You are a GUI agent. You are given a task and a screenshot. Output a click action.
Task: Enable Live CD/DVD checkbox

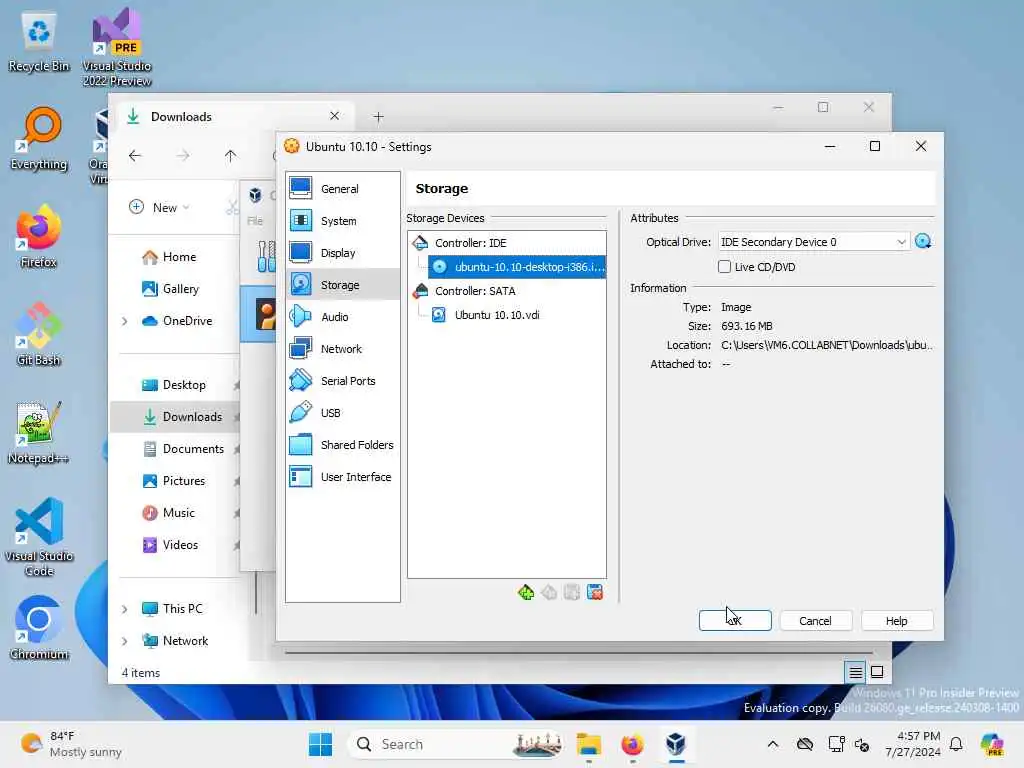(724, 266)
